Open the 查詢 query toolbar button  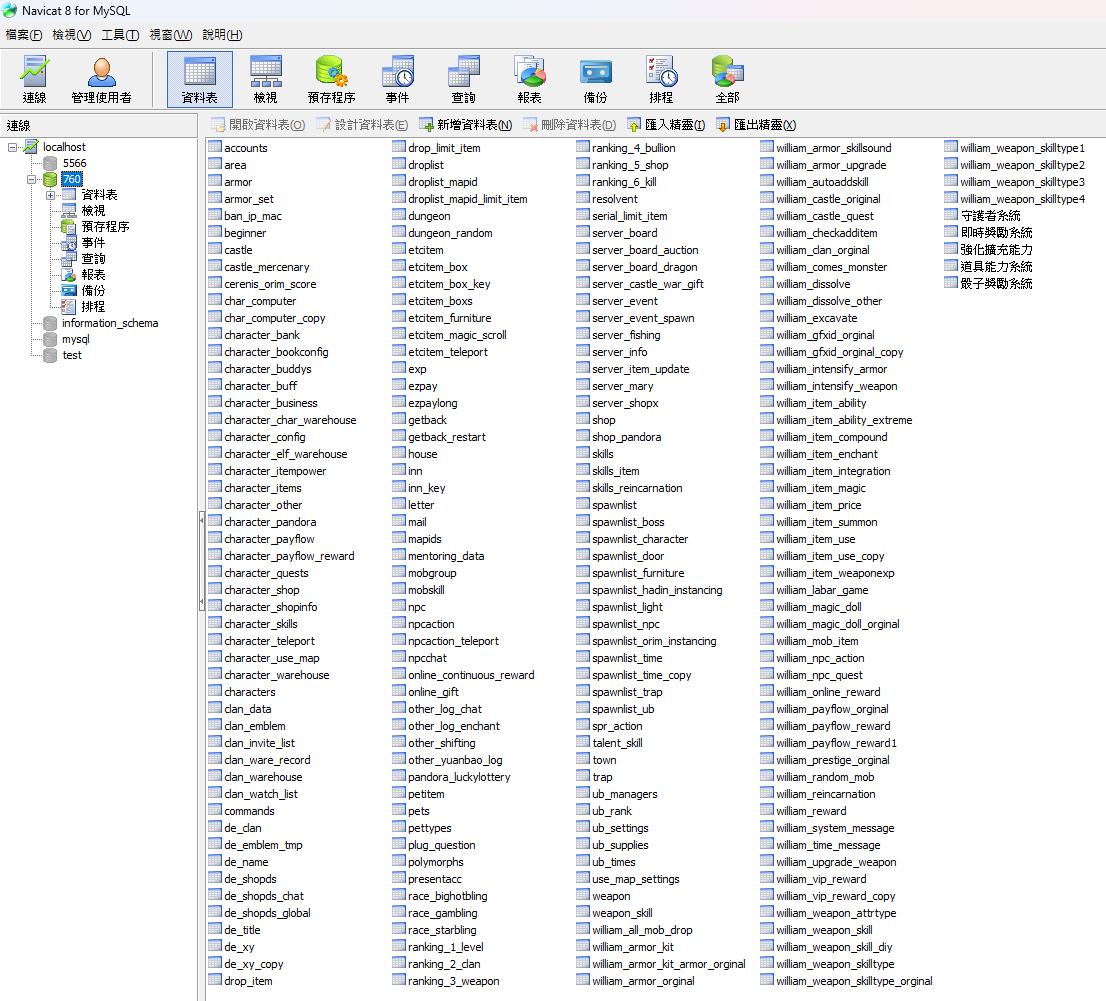463,79
